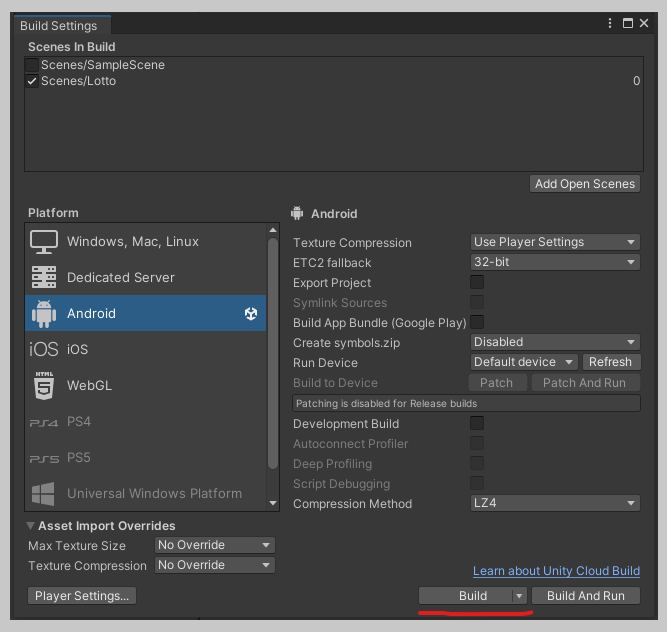Click the Patch button

pos(497,383)
